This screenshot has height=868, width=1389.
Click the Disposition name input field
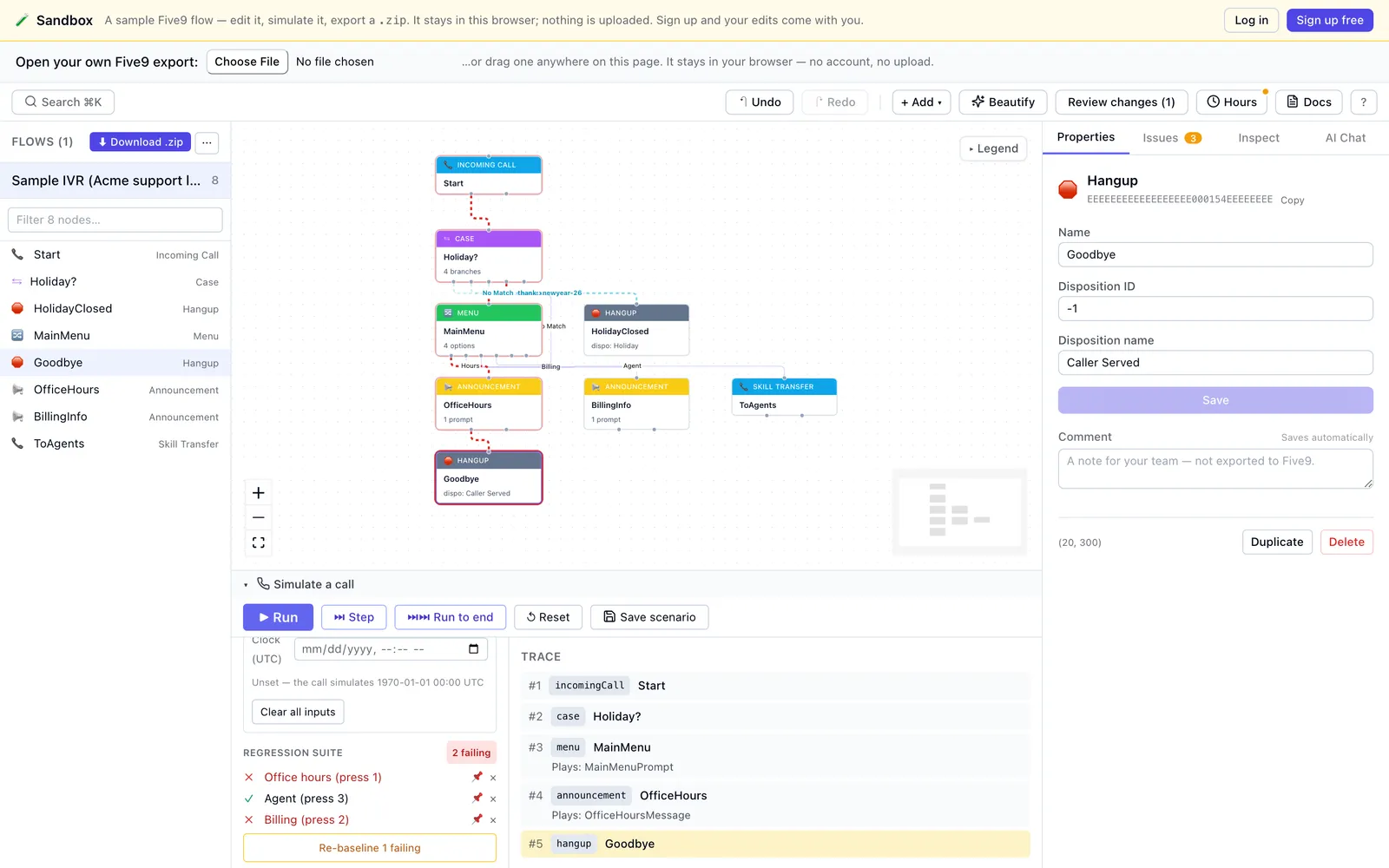(1215, 363)
